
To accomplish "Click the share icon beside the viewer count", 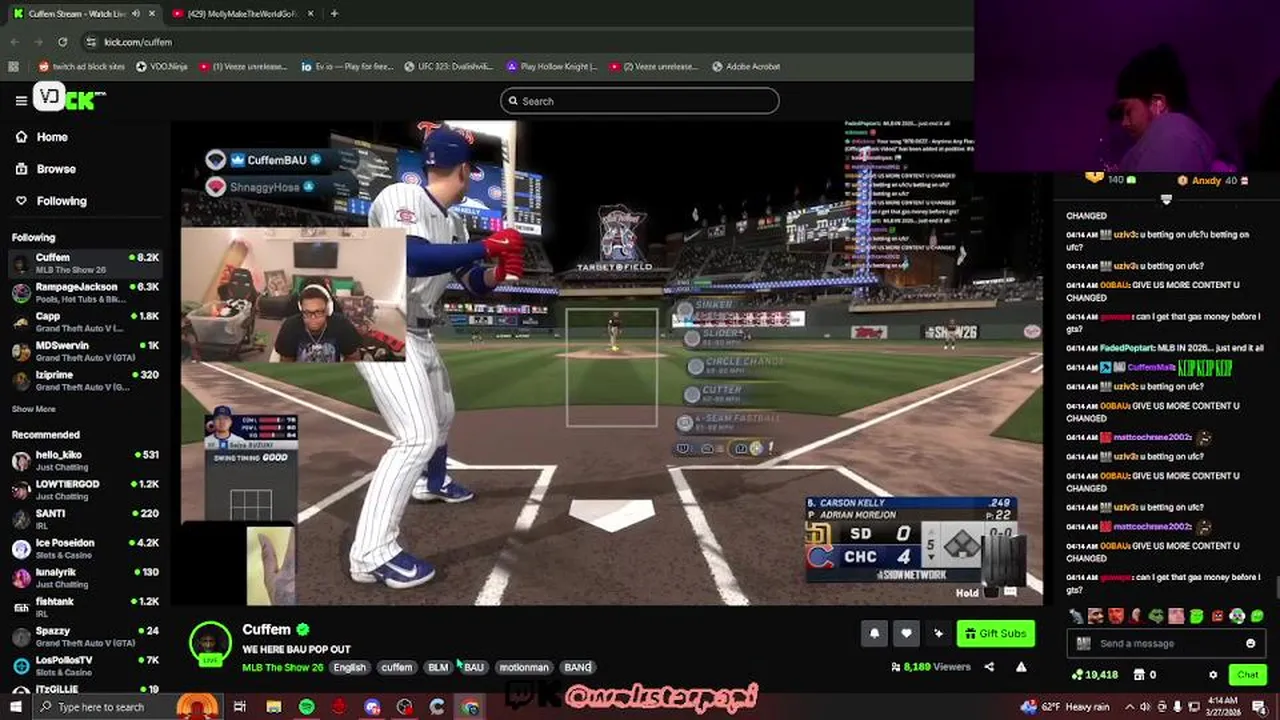I will click(x=989, y=667).
